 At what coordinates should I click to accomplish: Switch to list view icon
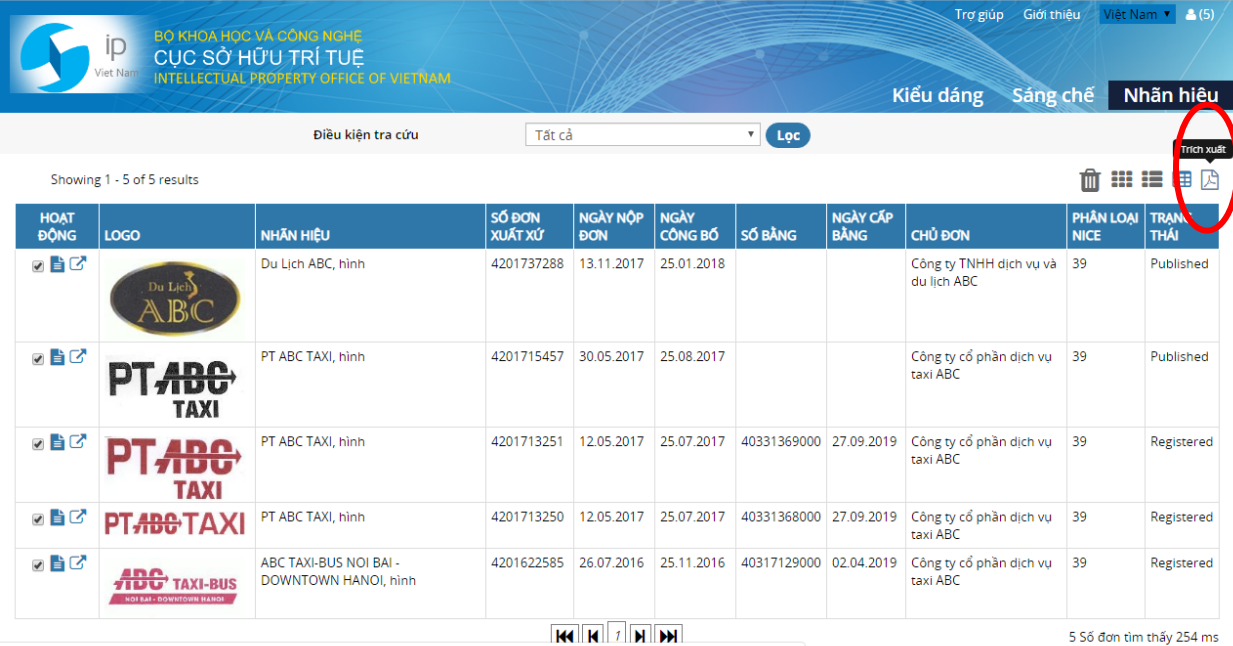[1152, 179]
